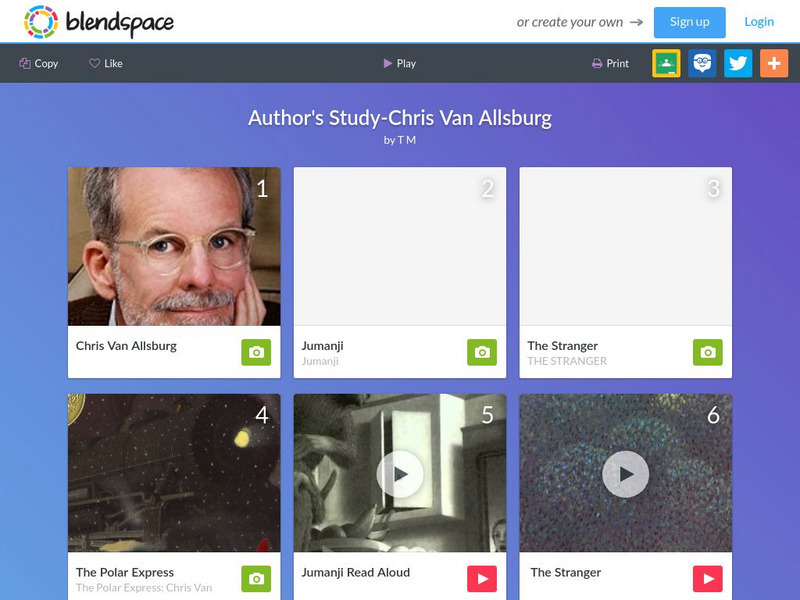Click camera icon on Jumanji tile

click(482, 352)
